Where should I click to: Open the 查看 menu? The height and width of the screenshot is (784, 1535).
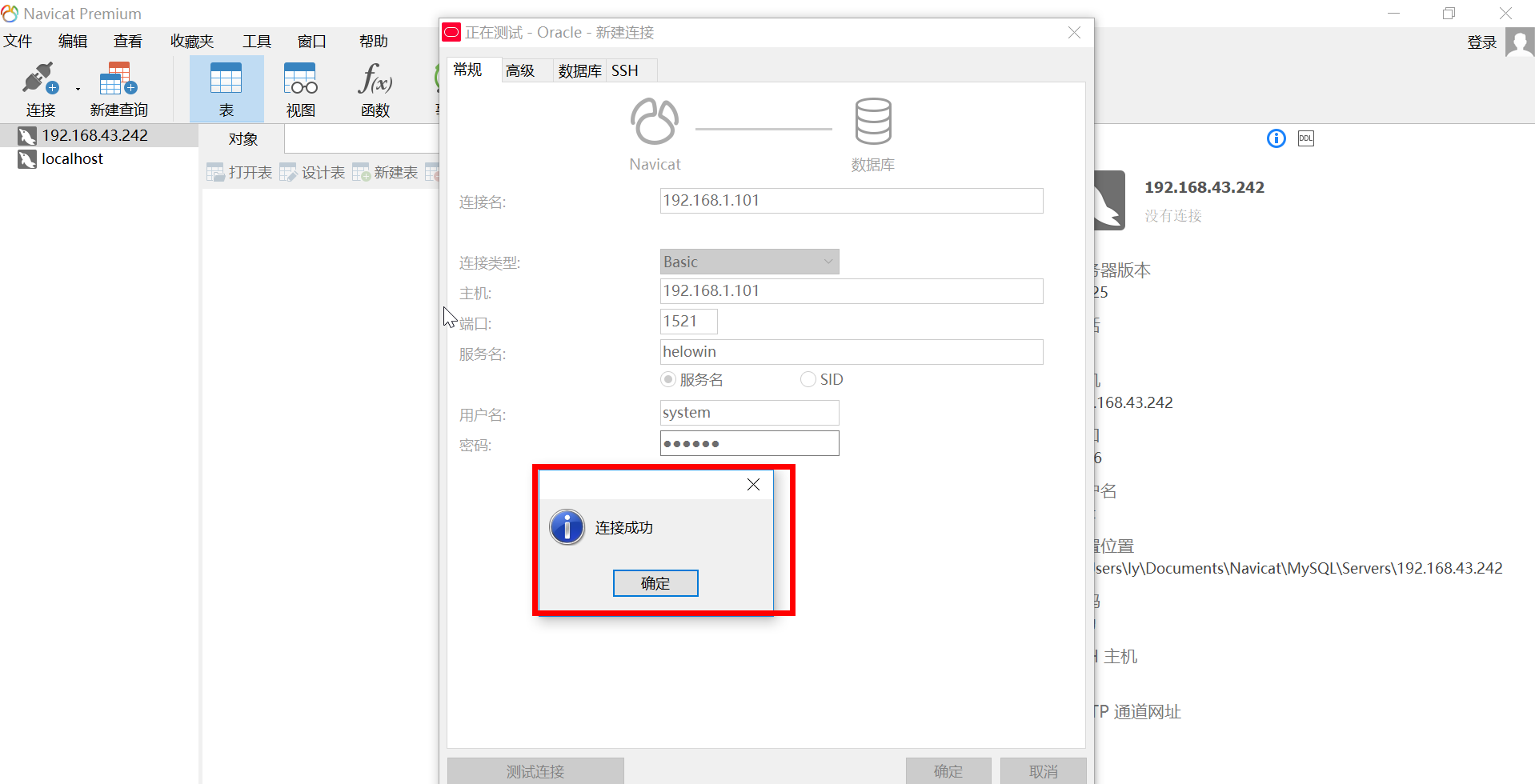click(128, 41)
